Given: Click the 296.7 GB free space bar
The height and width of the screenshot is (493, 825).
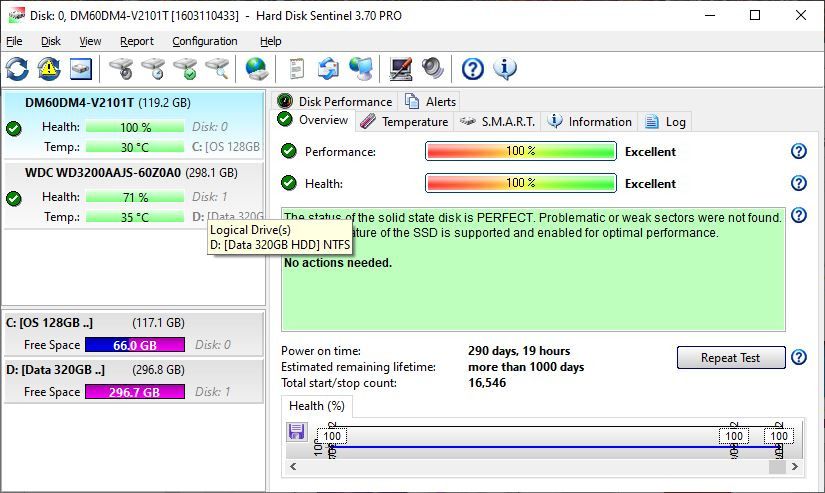Looking at the screenshot, I should pos(135,392).
